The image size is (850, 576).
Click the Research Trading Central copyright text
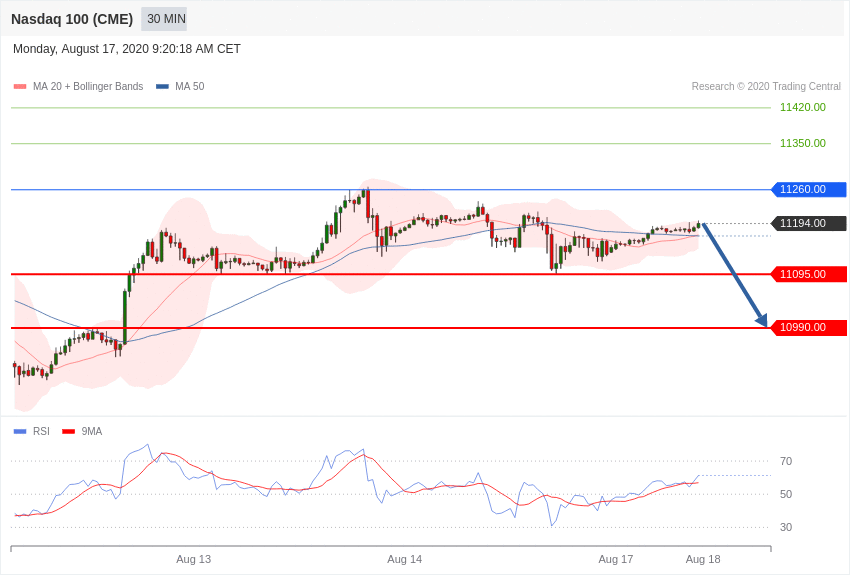point(766,87)
